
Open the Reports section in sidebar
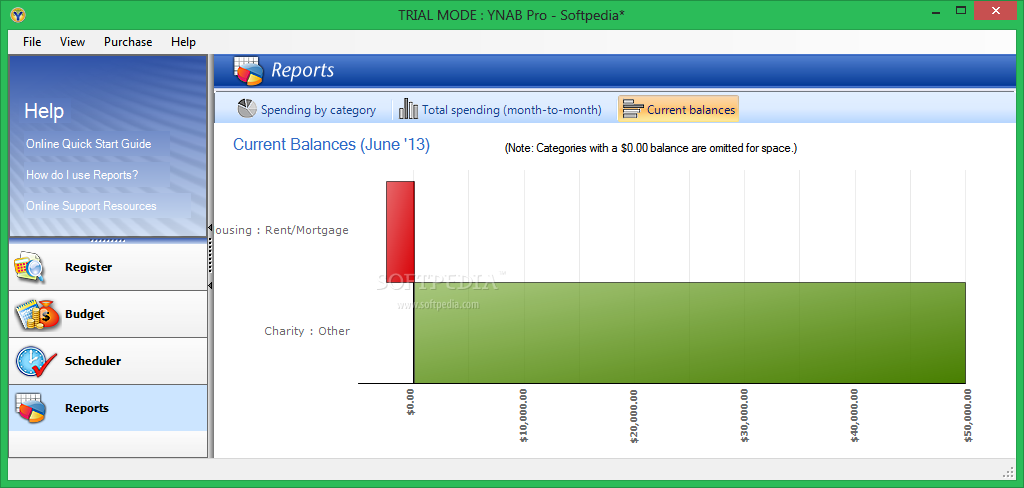click(108, 408)
